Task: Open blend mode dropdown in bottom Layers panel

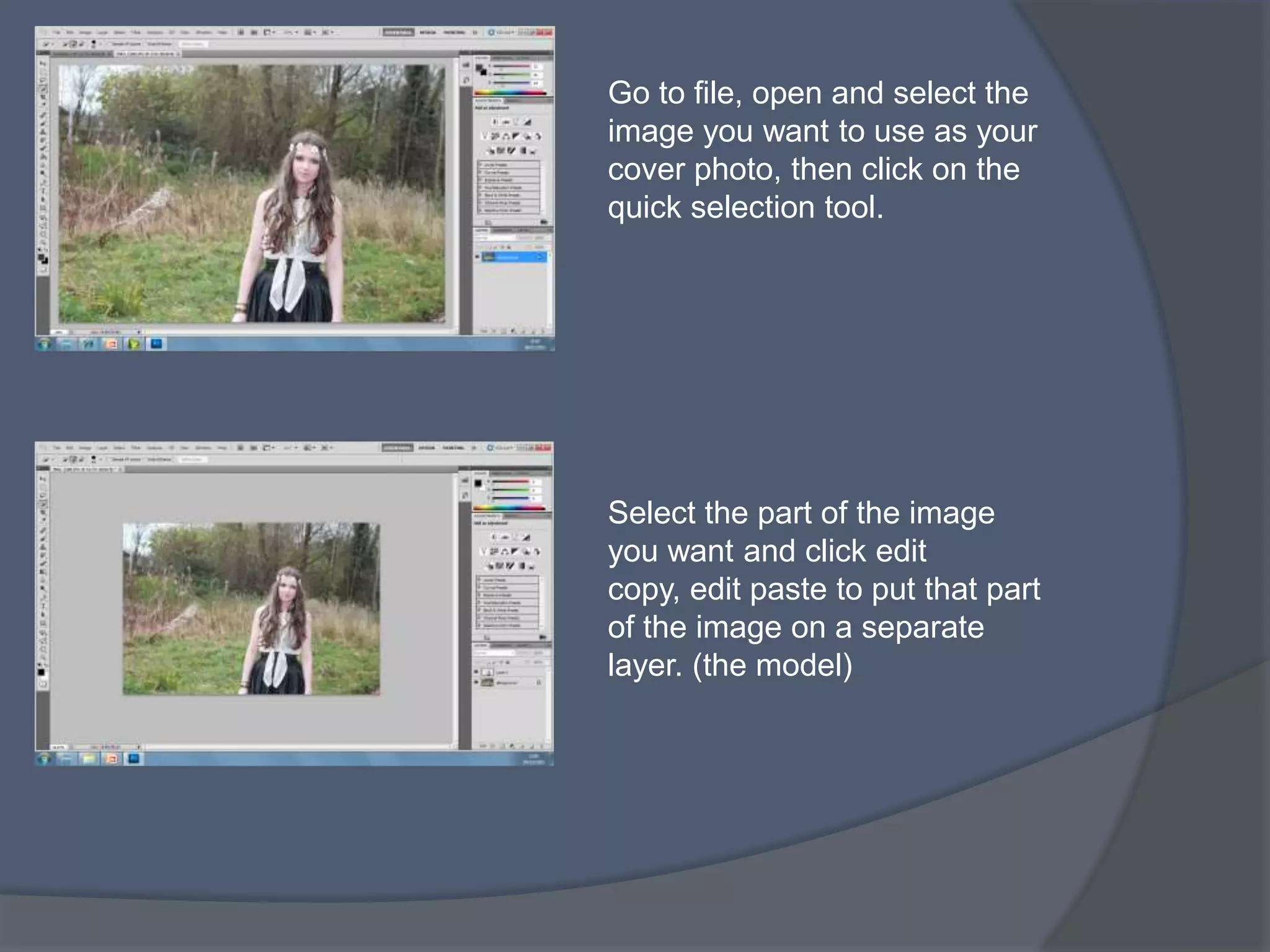Action: 495,653
